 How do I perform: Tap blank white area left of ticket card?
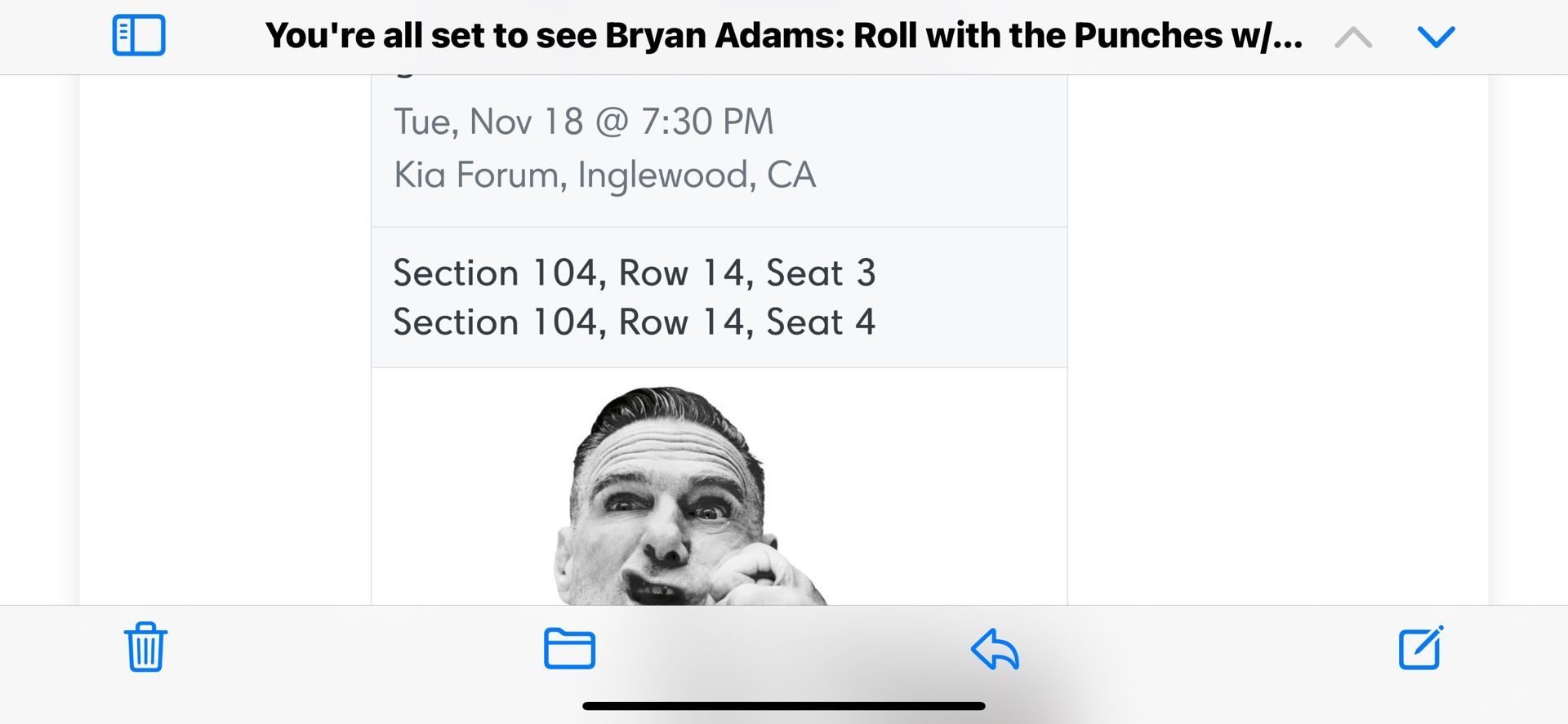[x=225, y=343]
